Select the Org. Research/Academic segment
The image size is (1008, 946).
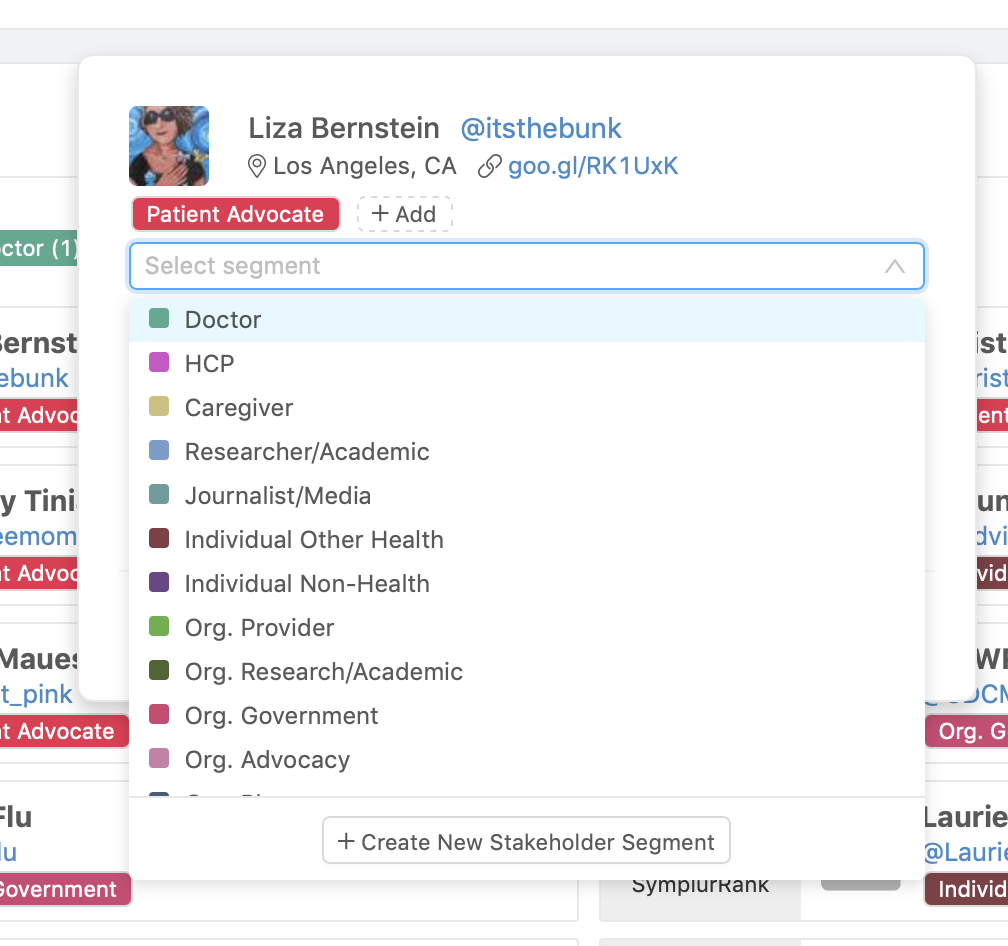(526, 672)
